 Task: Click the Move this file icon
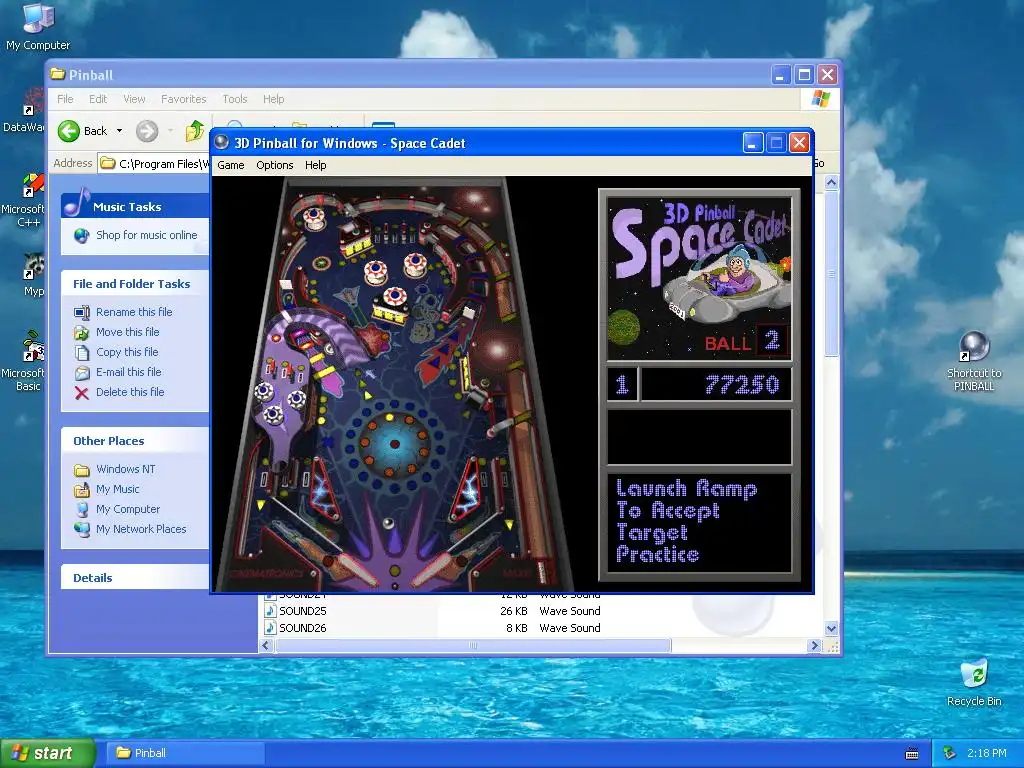pos(82,332)
